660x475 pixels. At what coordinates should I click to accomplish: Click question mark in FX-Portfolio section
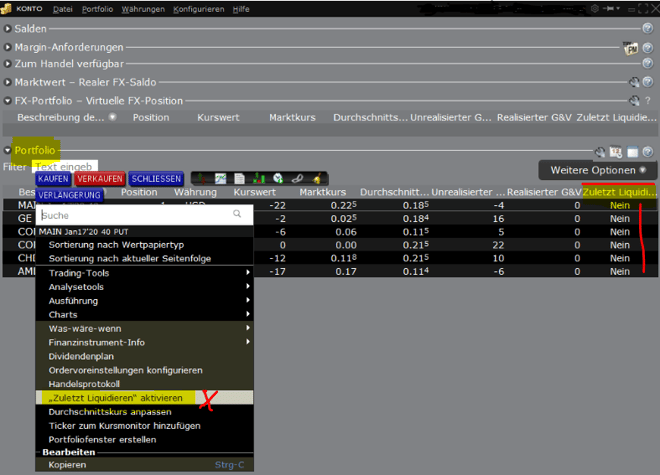[648, 101]
